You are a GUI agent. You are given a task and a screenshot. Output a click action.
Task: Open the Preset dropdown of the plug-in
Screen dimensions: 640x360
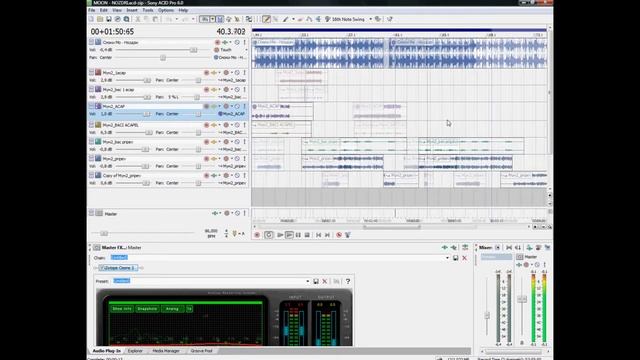coord(308,281)
